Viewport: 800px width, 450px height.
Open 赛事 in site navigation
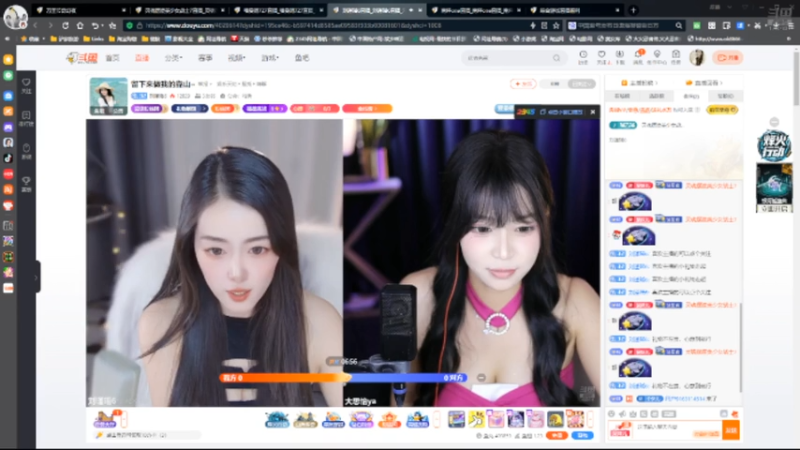tap(205, 58)
